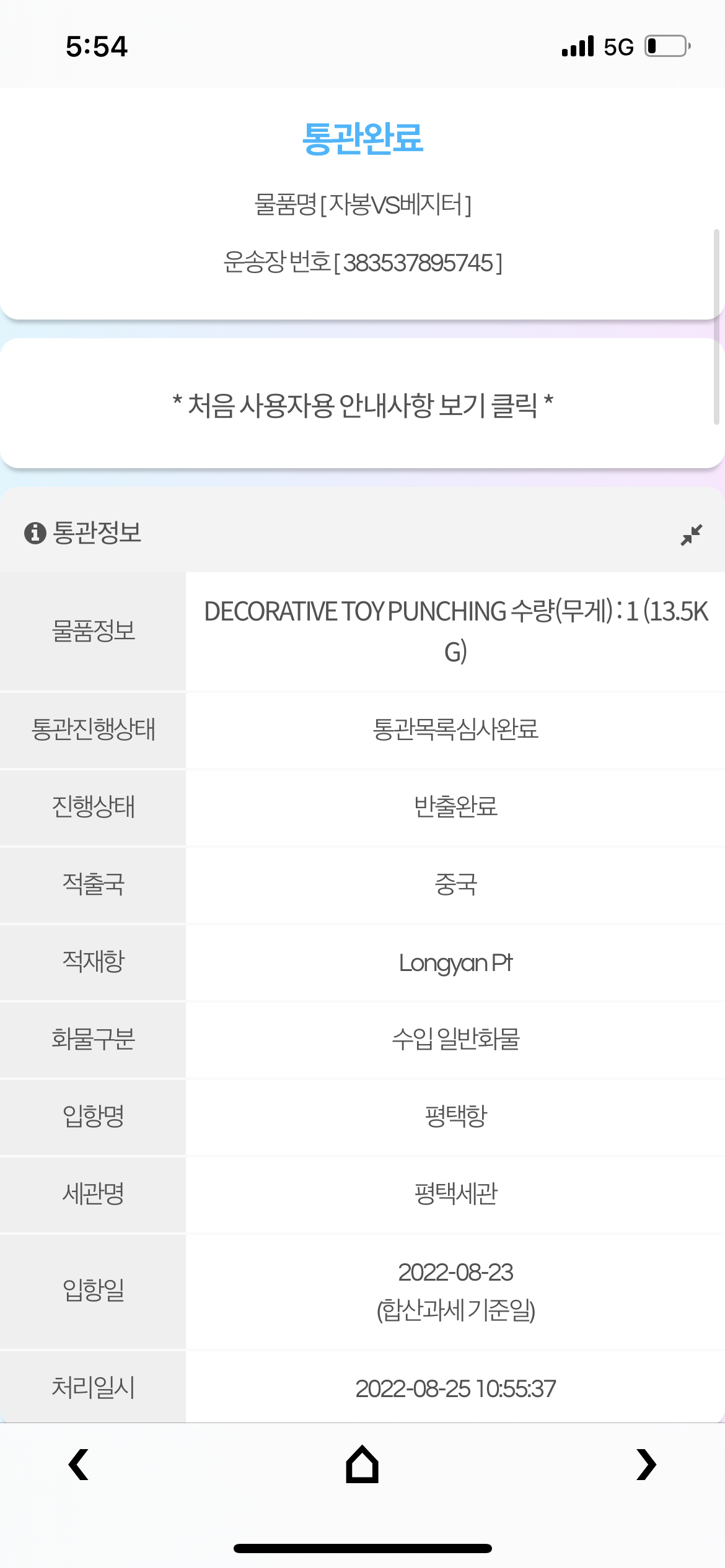Select the 물품정보 row label
This screenshot has height=1568, width=725.
pos(93,631)
